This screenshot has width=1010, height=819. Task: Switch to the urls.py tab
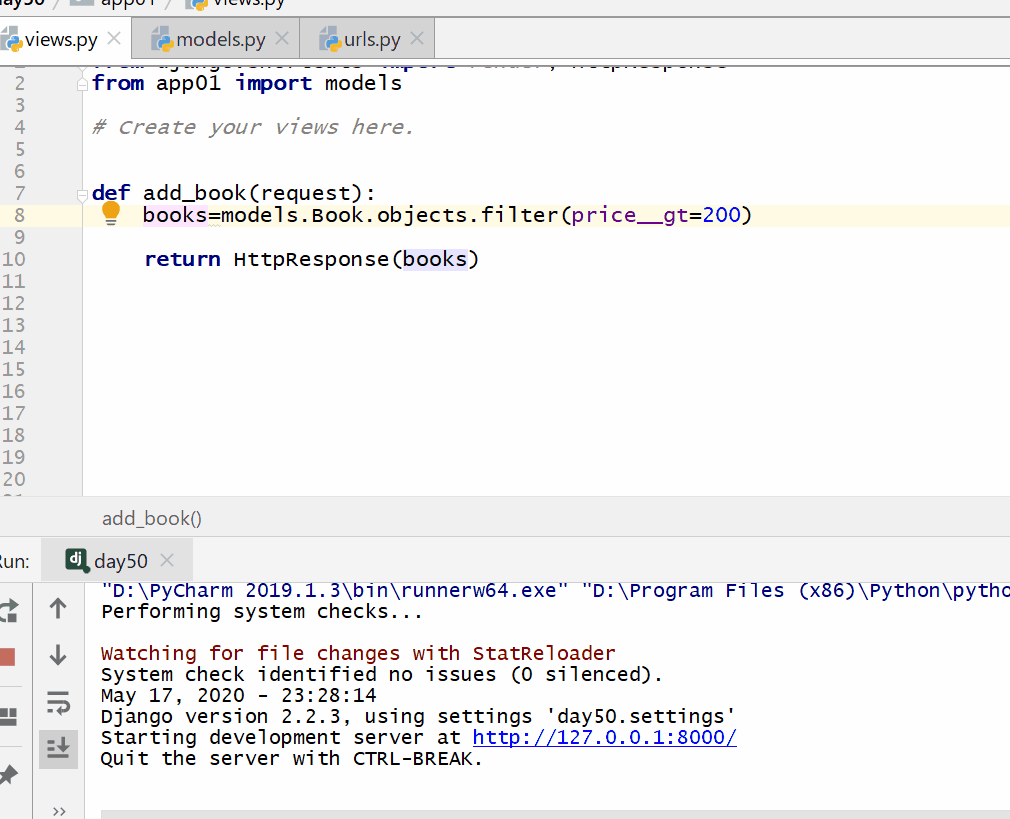[x=371, y=40]
